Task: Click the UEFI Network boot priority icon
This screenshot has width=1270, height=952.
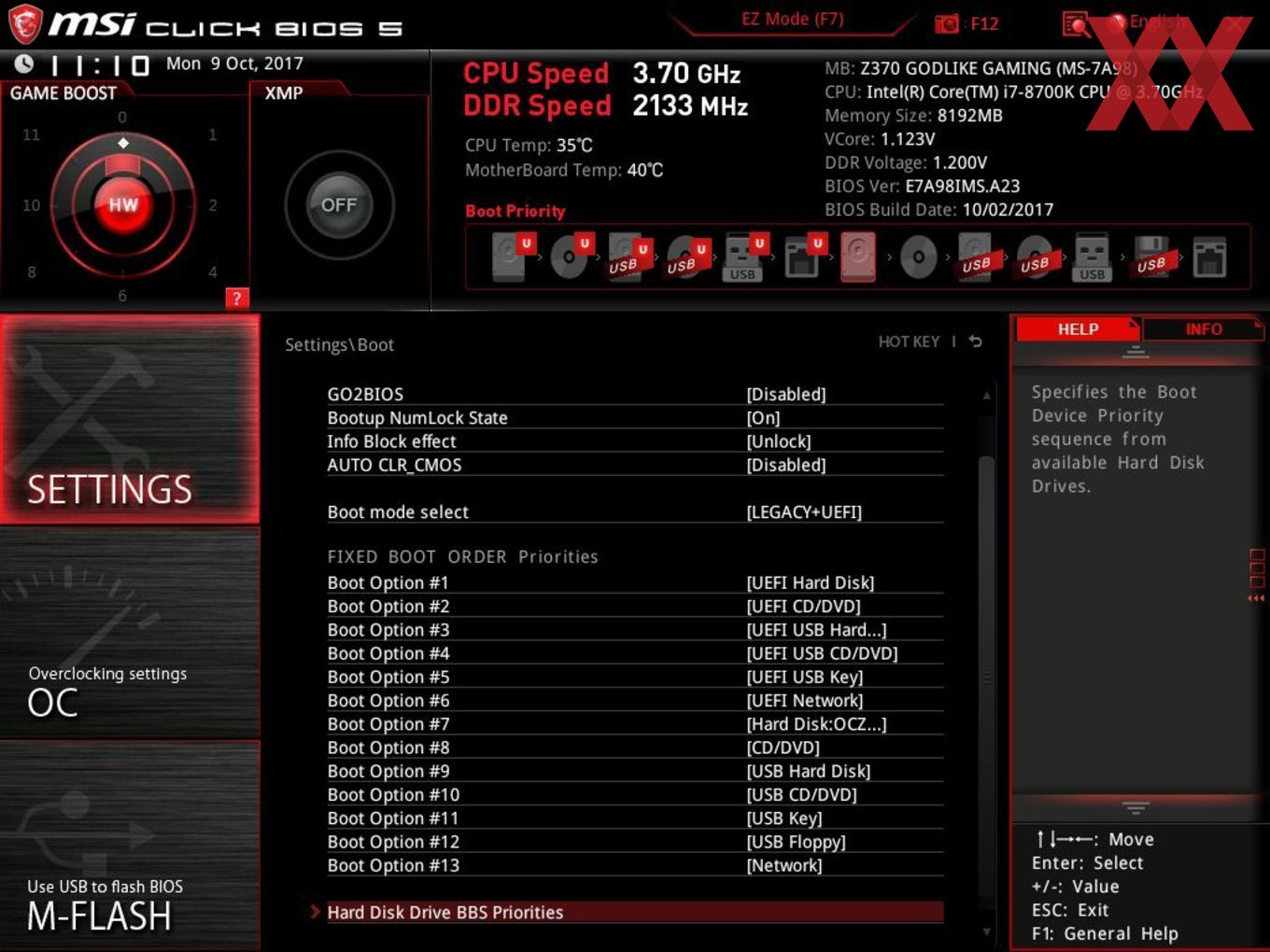Action: coord(803,257)
